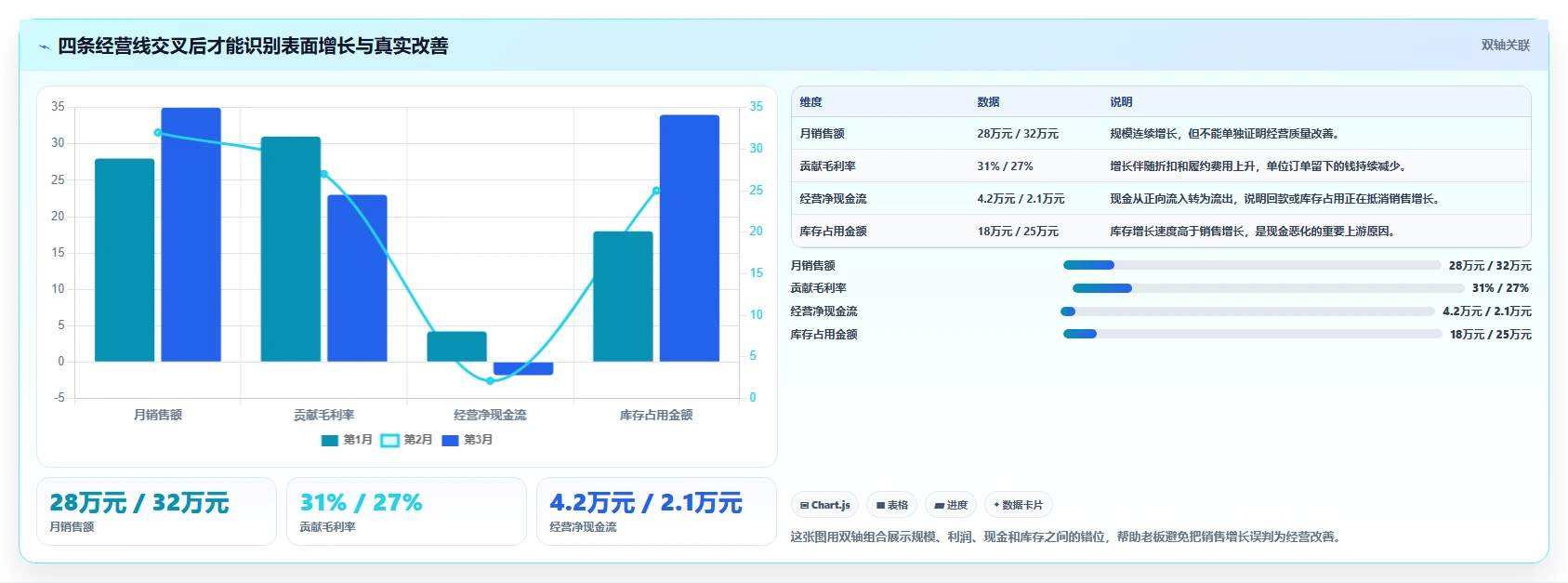Screen dimensions: 1568x583
Task: Click the line point above 库存占用金额
Action: [656, 191]
